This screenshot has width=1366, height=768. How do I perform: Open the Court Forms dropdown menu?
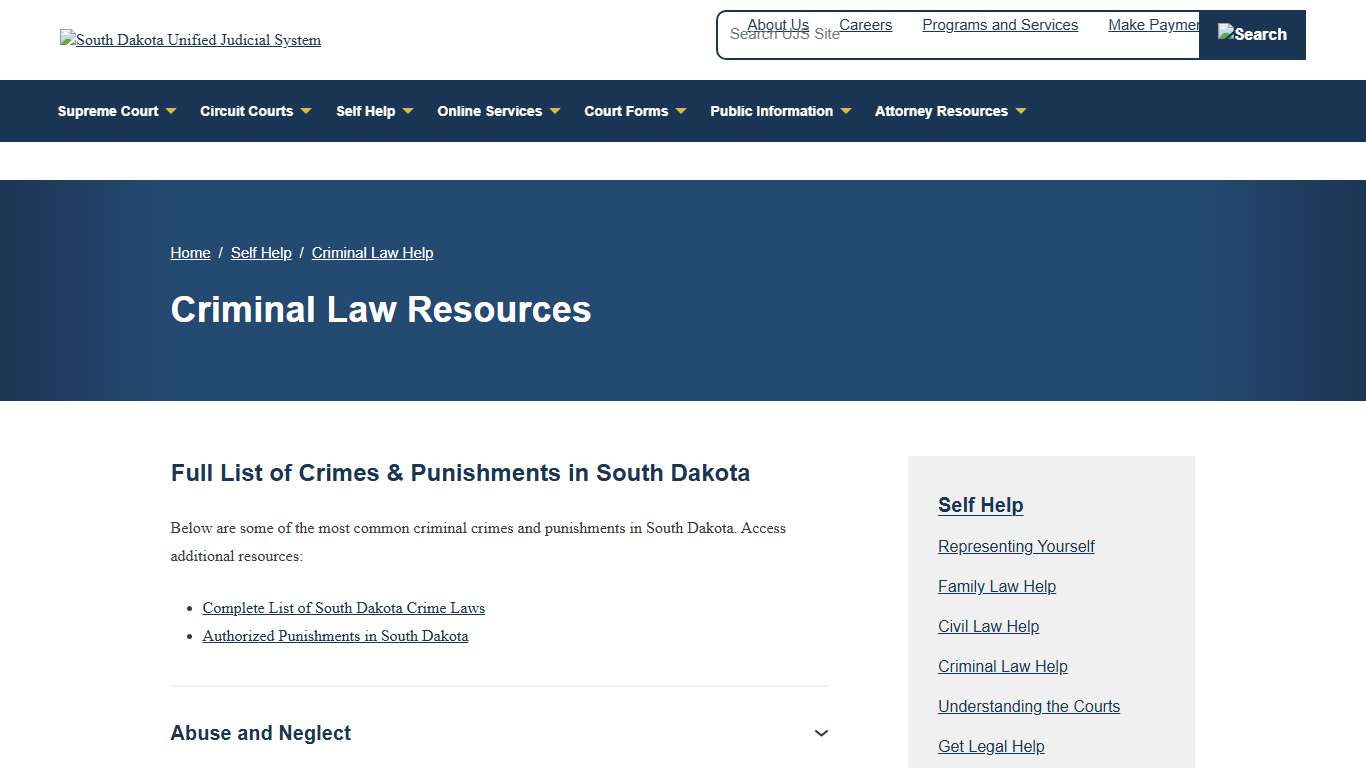[627, 111]
